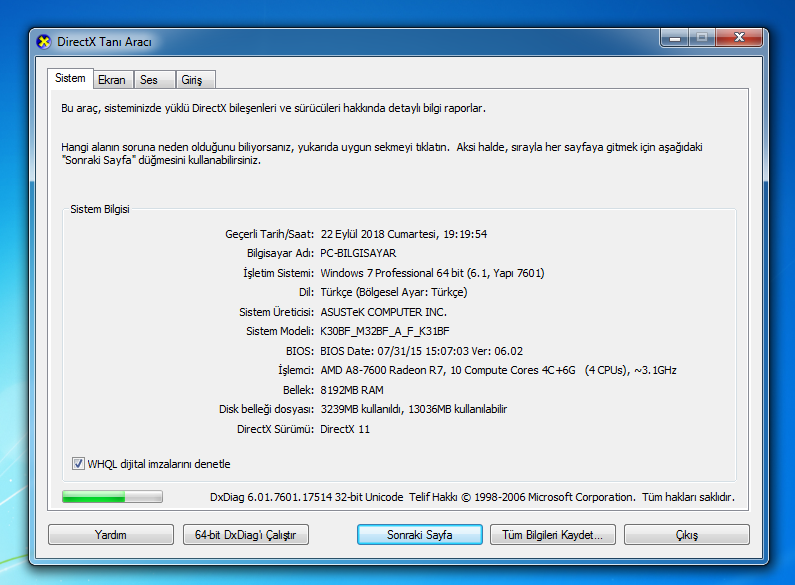Open help with the Yardım button

111,535
